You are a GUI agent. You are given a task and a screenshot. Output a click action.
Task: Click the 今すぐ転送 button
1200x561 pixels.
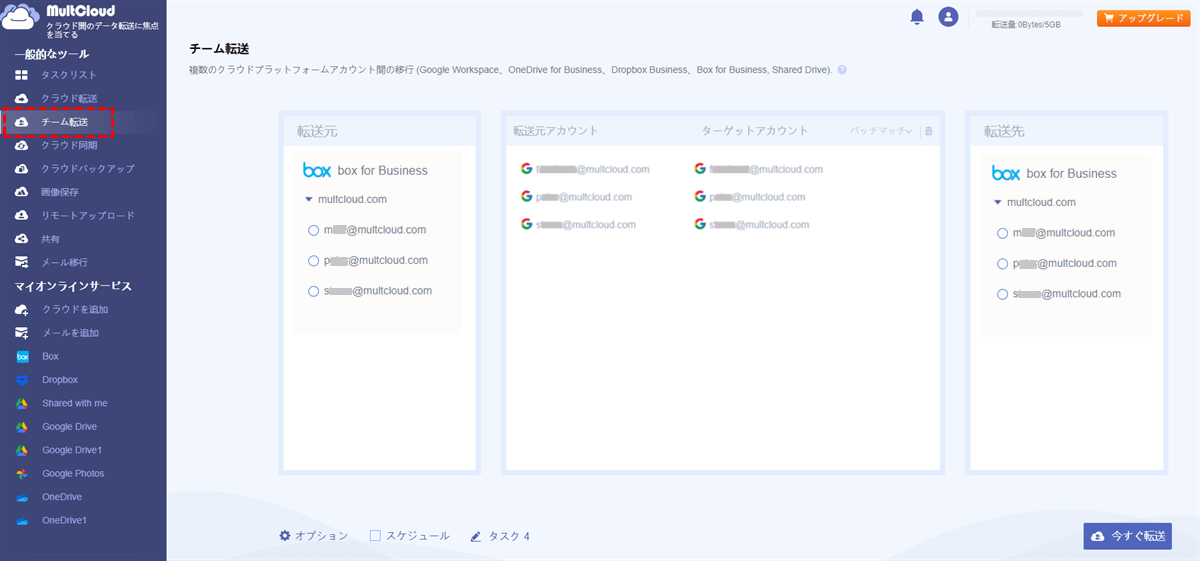click(1128, 536)
